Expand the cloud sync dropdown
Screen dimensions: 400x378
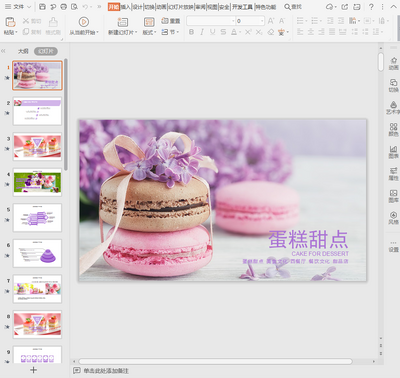tap(335, 7)
